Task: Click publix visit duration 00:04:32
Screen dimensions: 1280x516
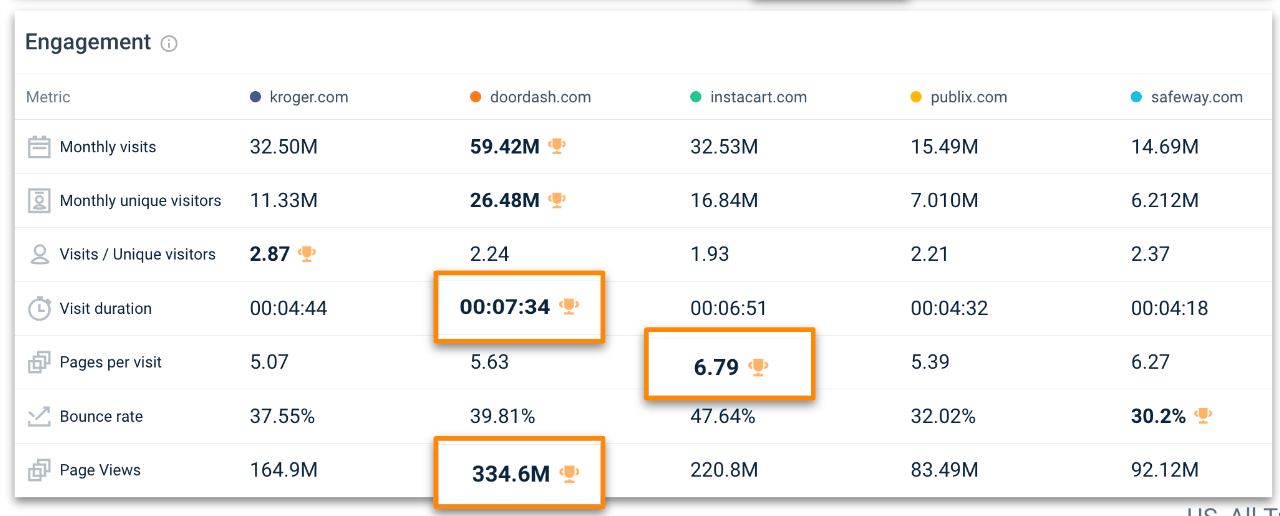Action: [x=949, y=309]
